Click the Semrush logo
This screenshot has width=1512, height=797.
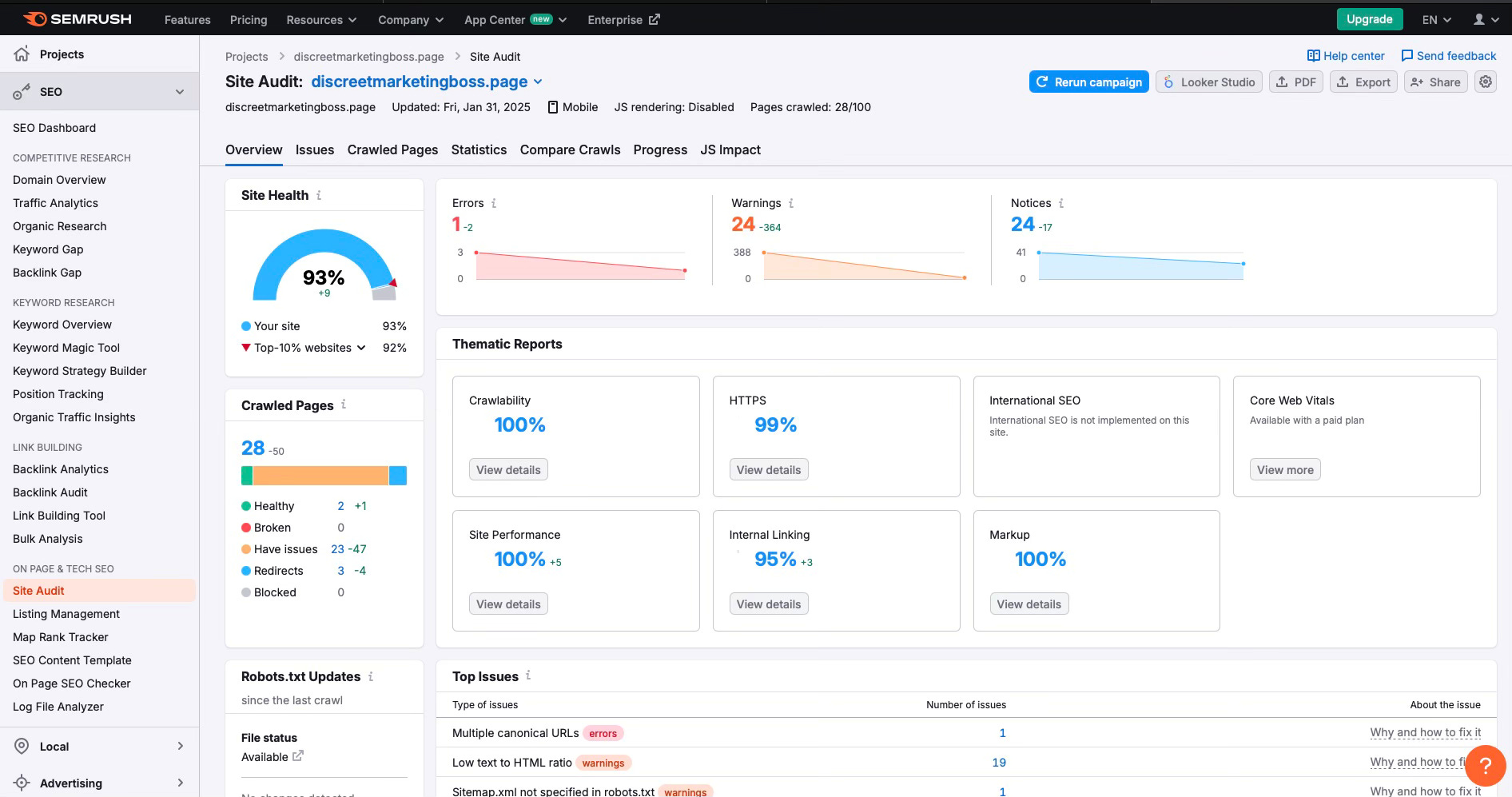point(78,19)
